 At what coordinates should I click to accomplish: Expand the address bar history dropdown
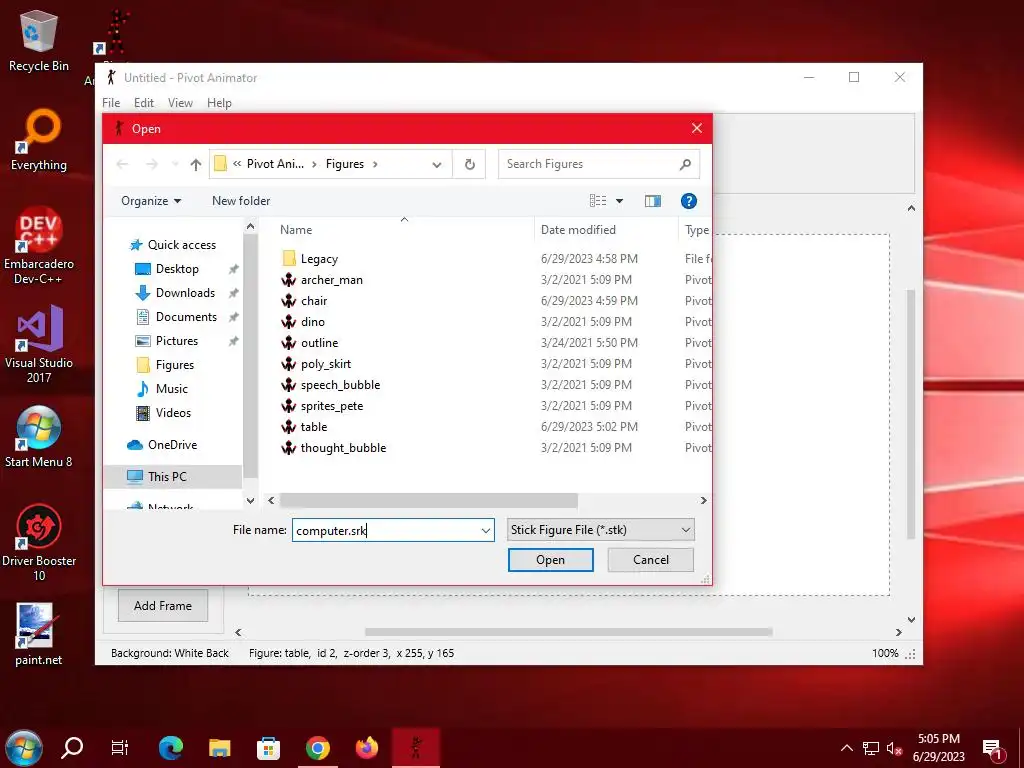point(437,165)
